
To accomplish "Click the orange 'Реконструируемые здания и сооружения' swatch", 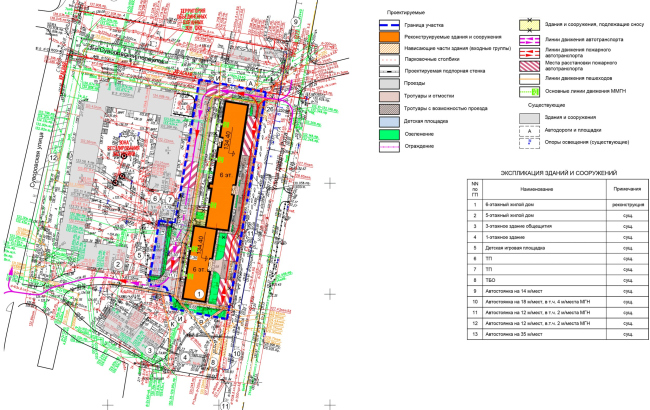I will [389, 37].
